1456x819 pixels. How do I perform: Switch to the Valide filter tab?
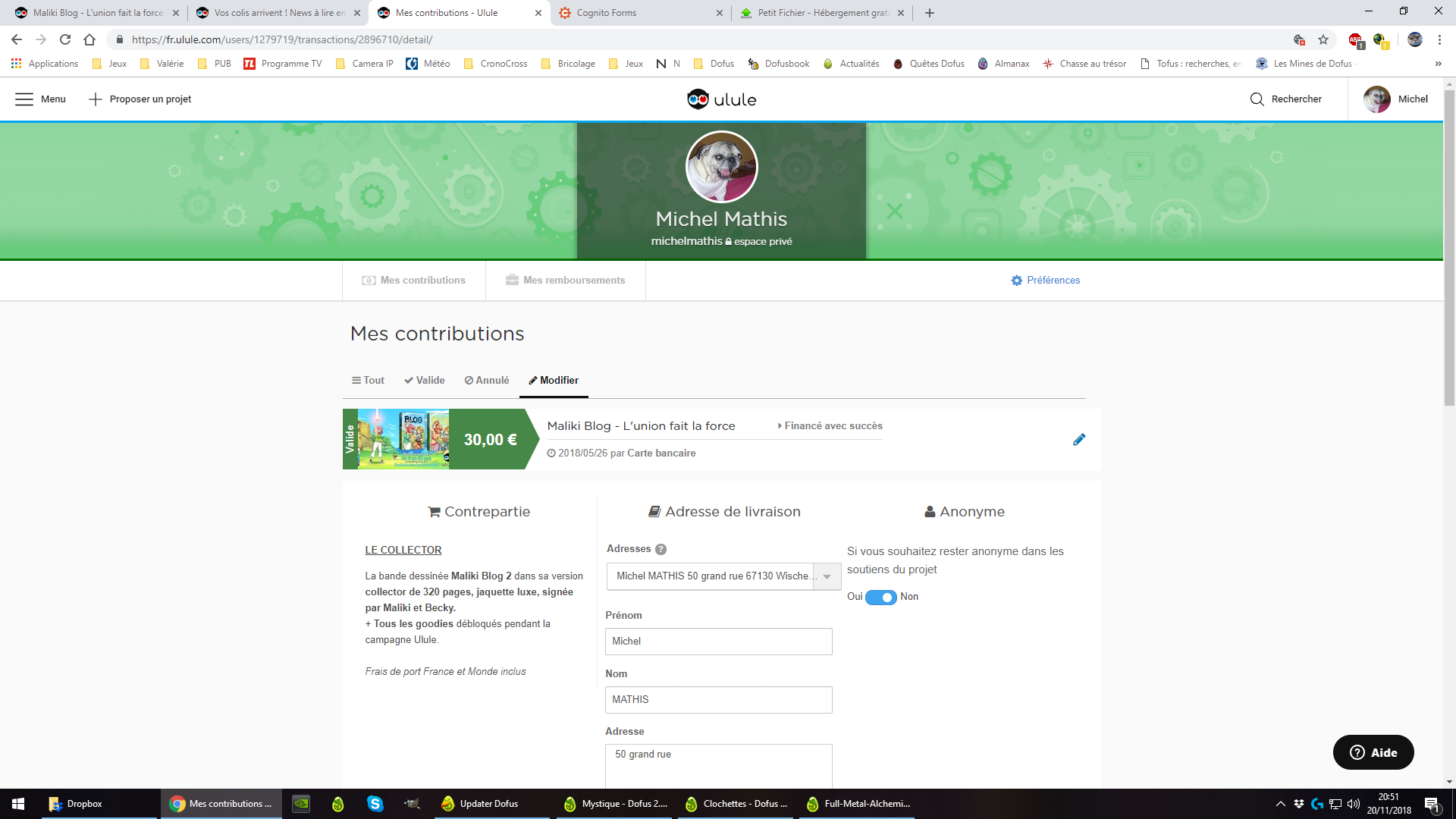click(425, 381)
